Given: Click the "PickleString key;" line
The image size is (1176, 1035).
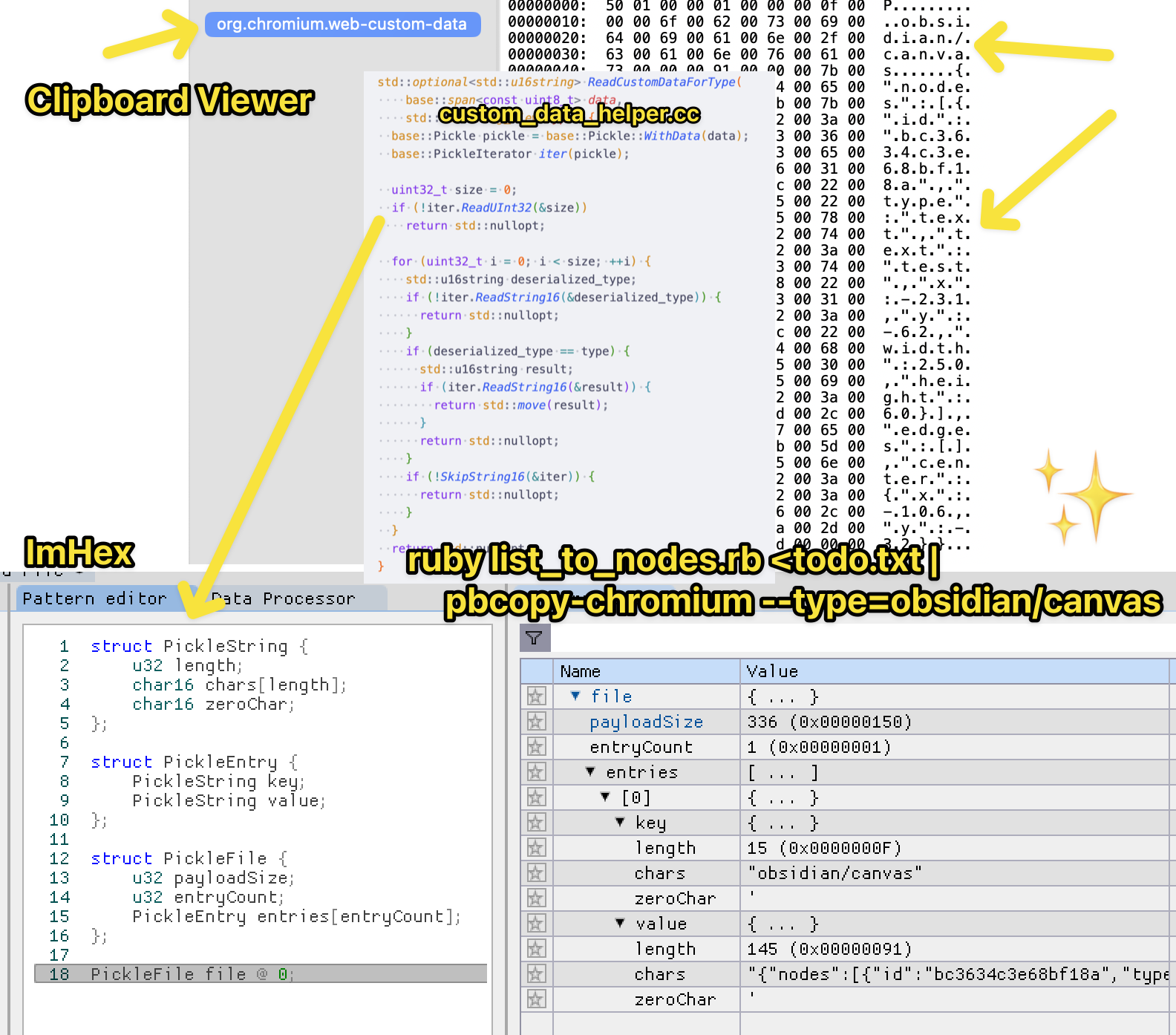Looking at the screenshot, I should 218,781.
